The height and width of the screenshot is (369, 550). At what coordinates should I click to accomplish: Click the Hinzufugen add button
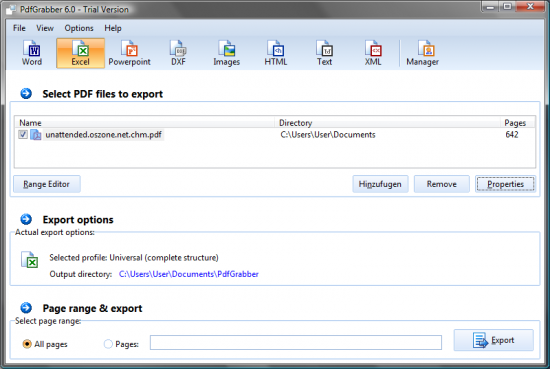tap(380, 184)
